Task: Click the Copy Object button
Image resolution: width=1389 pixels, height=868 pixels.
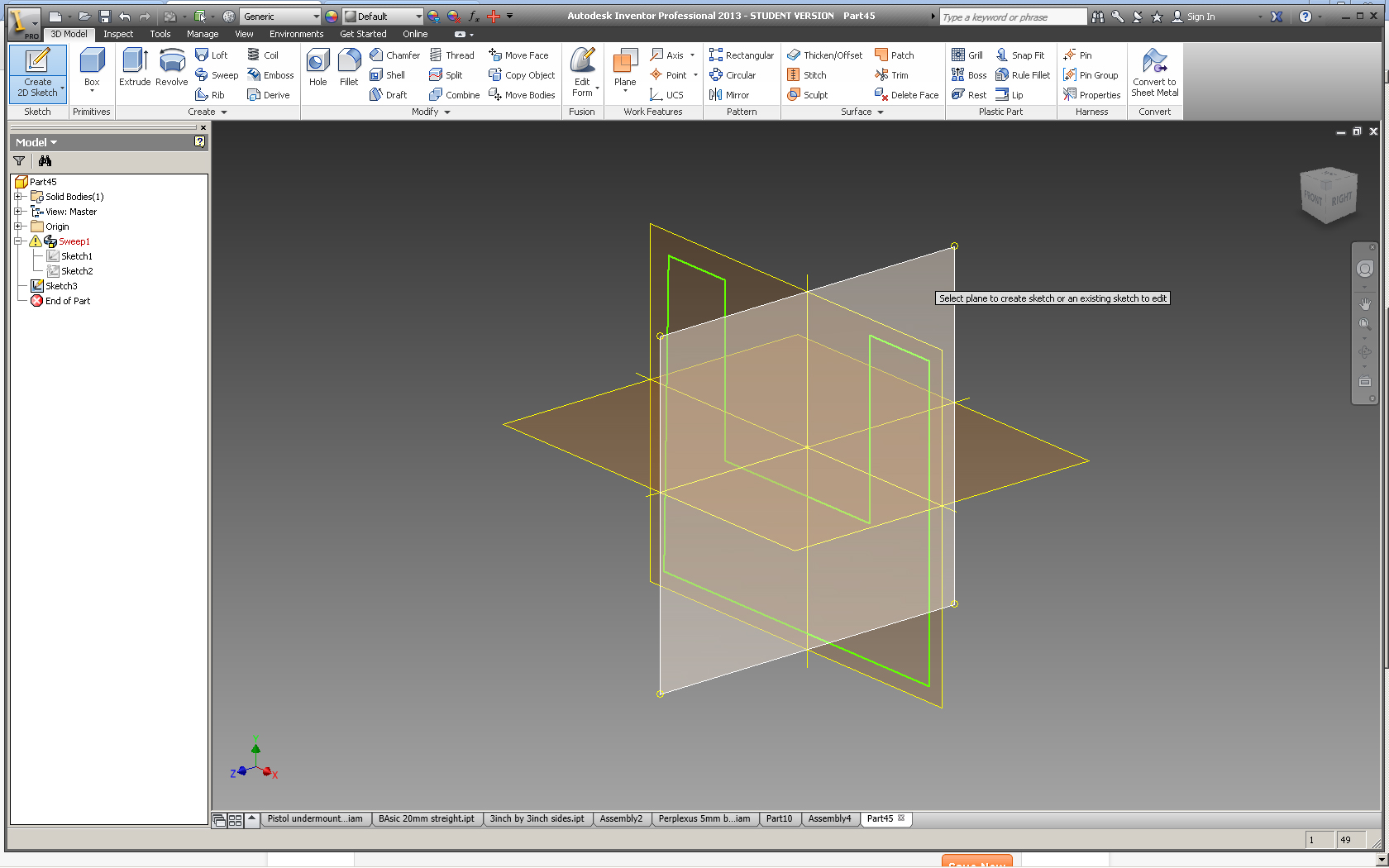Action: click(x=523, y=74)
